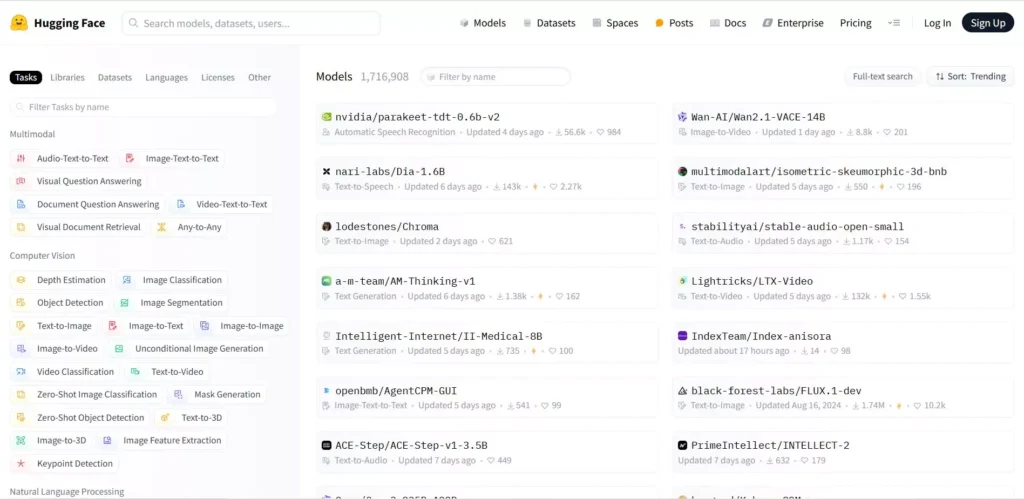Screen dimensions: 1024x499
Task: Open the Wan-AI/Wan2.1-VACE-14B model
Action: click(843, 123)
